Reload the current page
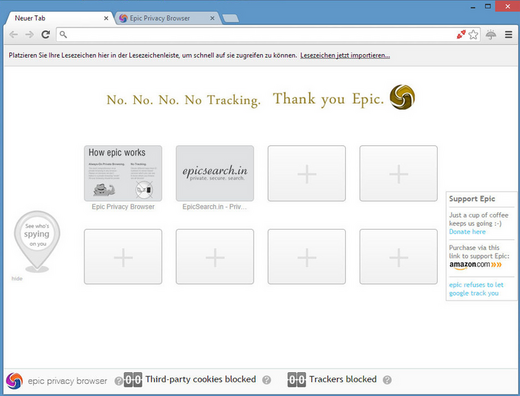Image resolution: width=520 pixels, height=396 pixels. point(46,34)
